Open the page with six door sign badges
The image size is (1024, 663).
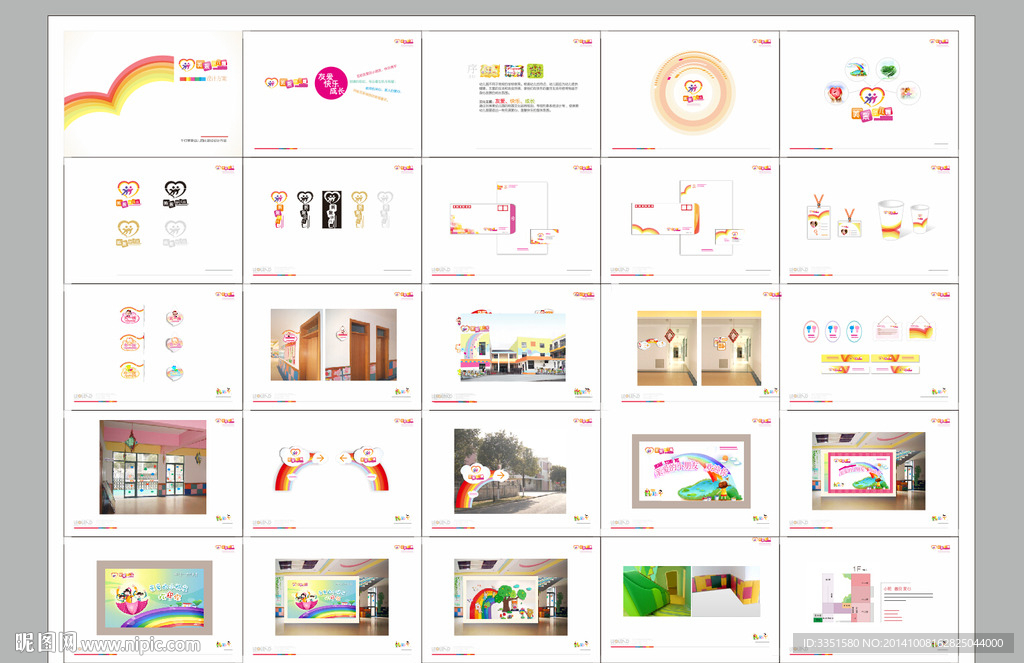[153, 347]
